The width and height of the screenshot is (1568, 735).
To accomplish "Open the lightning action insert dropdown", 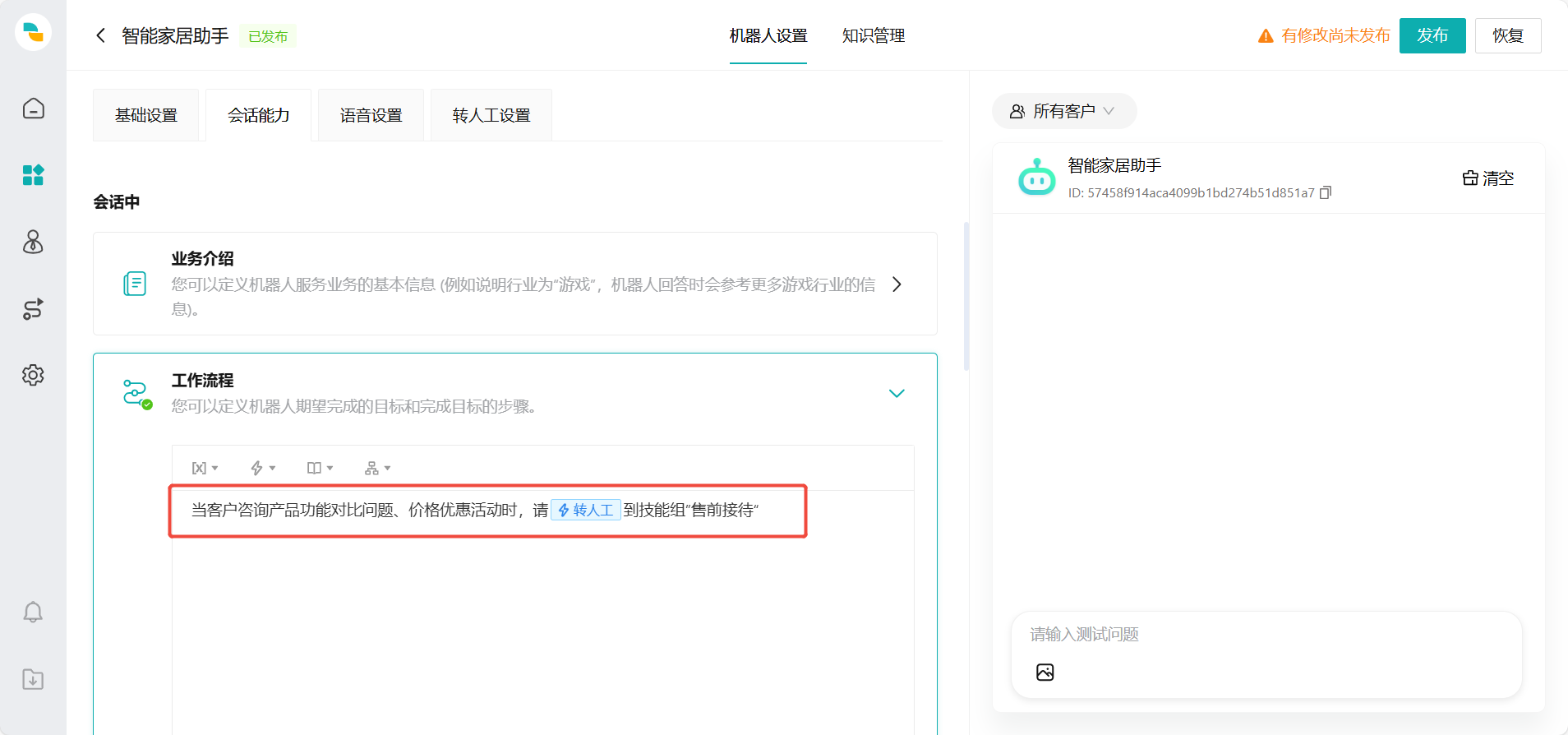I will tap(263, 468).
